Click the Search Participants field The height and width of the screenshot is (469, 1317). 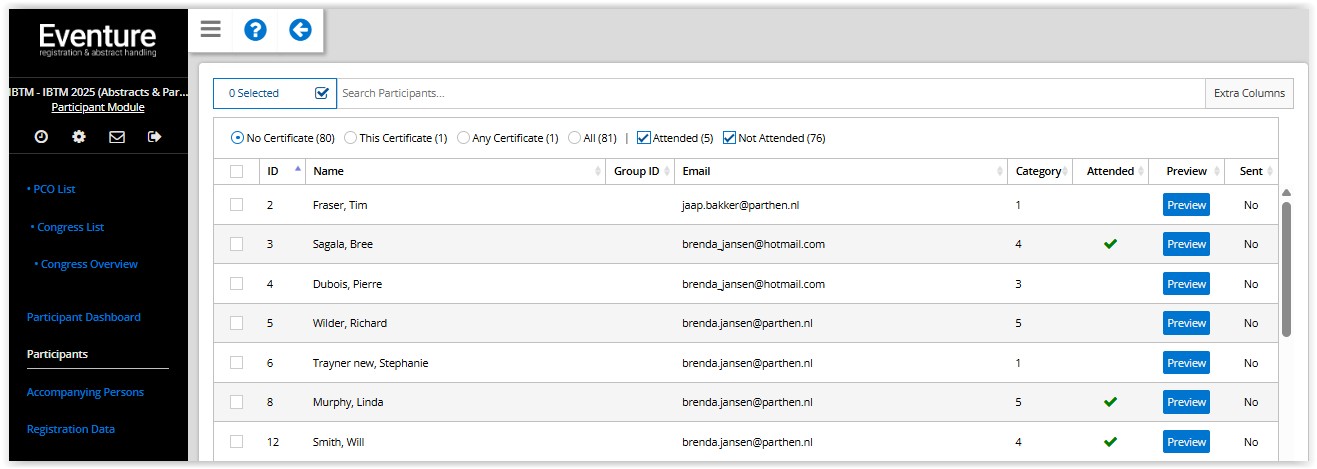click(770, 93)
